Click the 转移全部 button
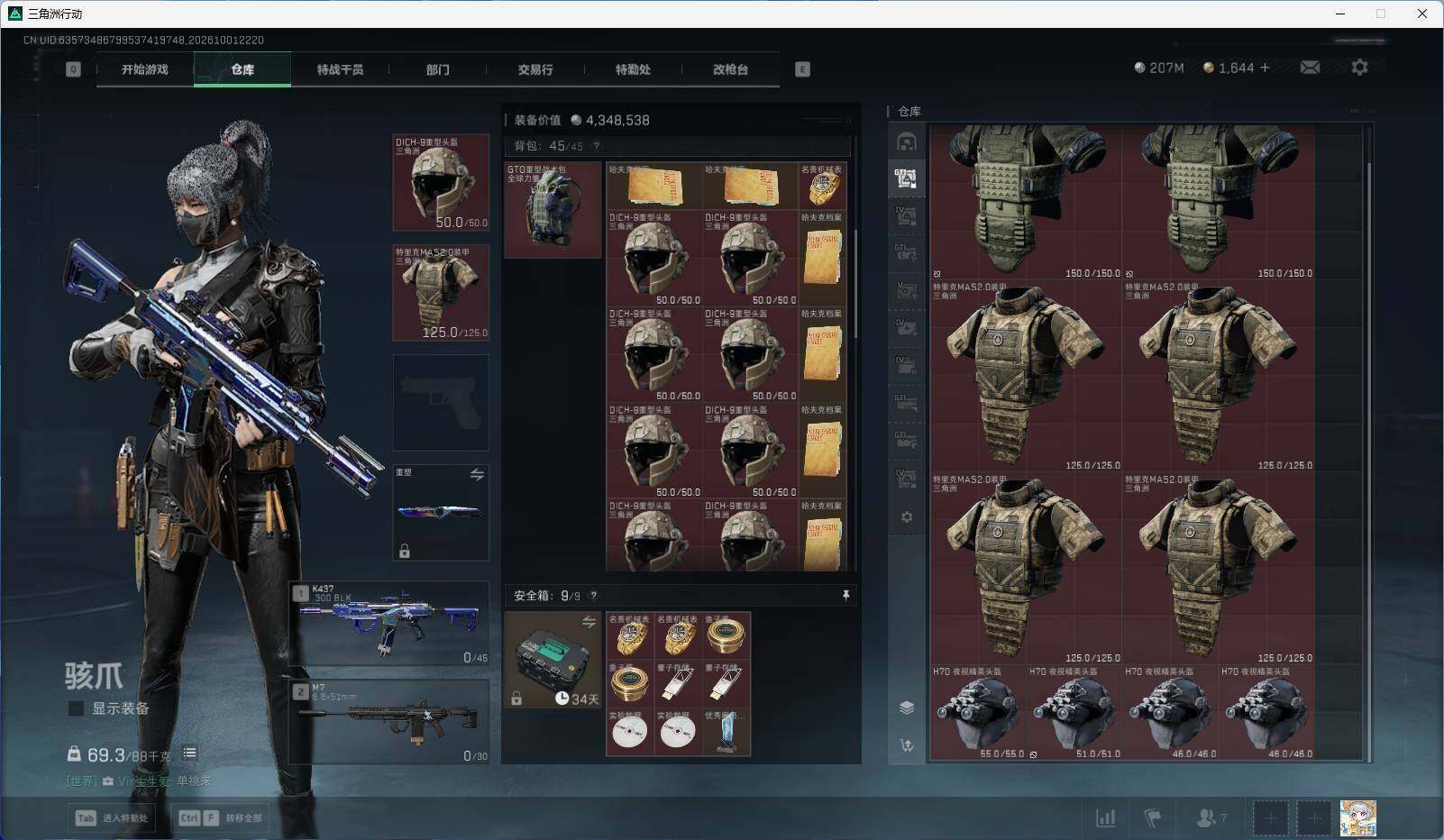 [221, 818]
